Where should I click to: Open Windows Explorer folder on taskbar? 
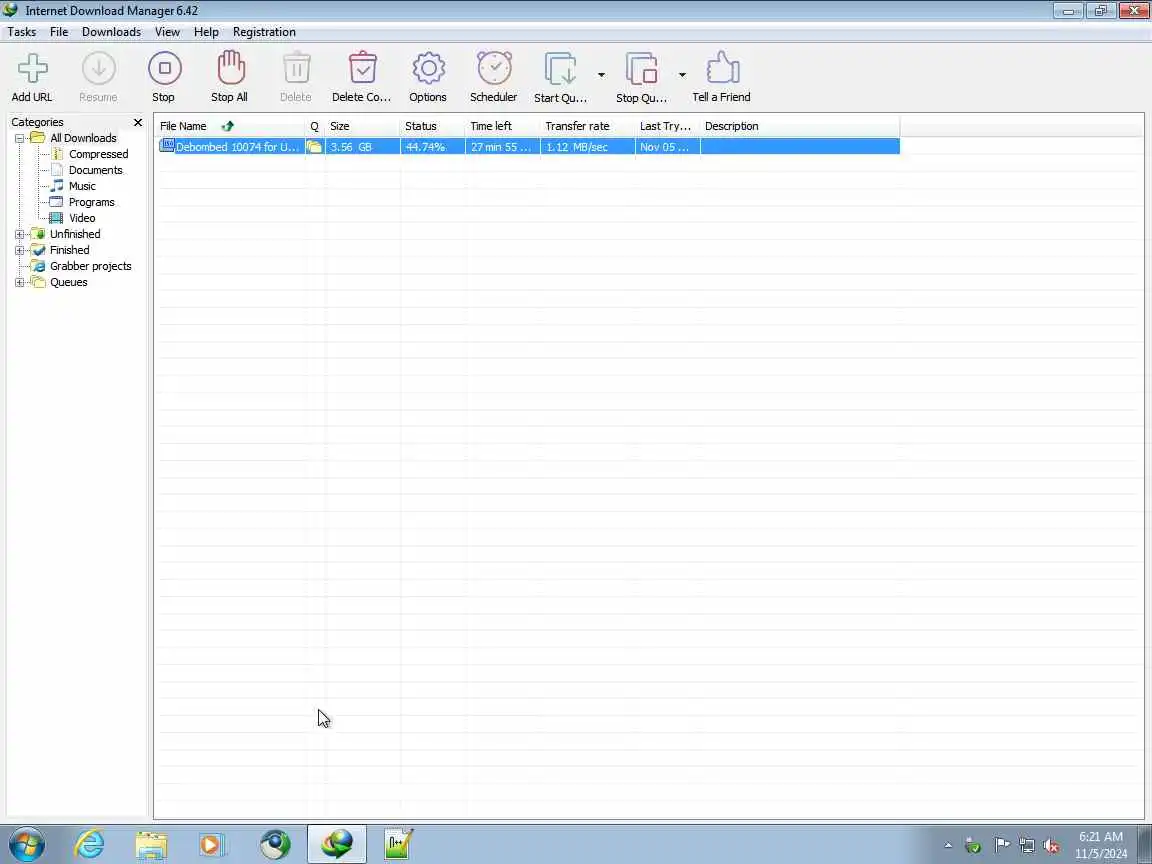(151, 845)
